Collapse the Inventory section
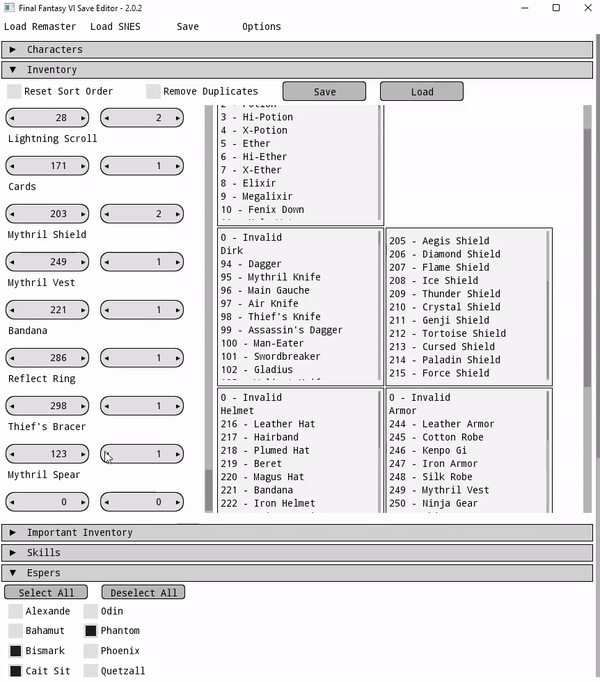600x682 pixels. pyautogui.click(x=297, y=70)
